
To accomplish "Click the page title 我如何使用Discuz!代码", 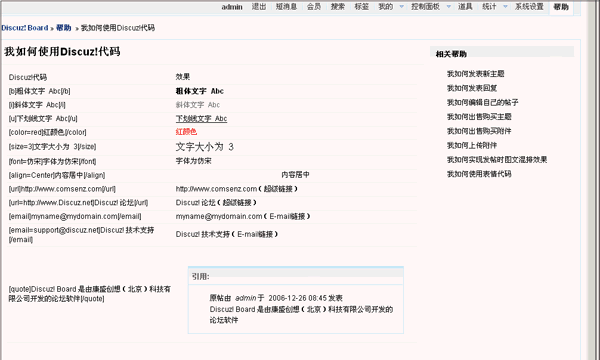I will pyautogui.click(x=62, y=51).
